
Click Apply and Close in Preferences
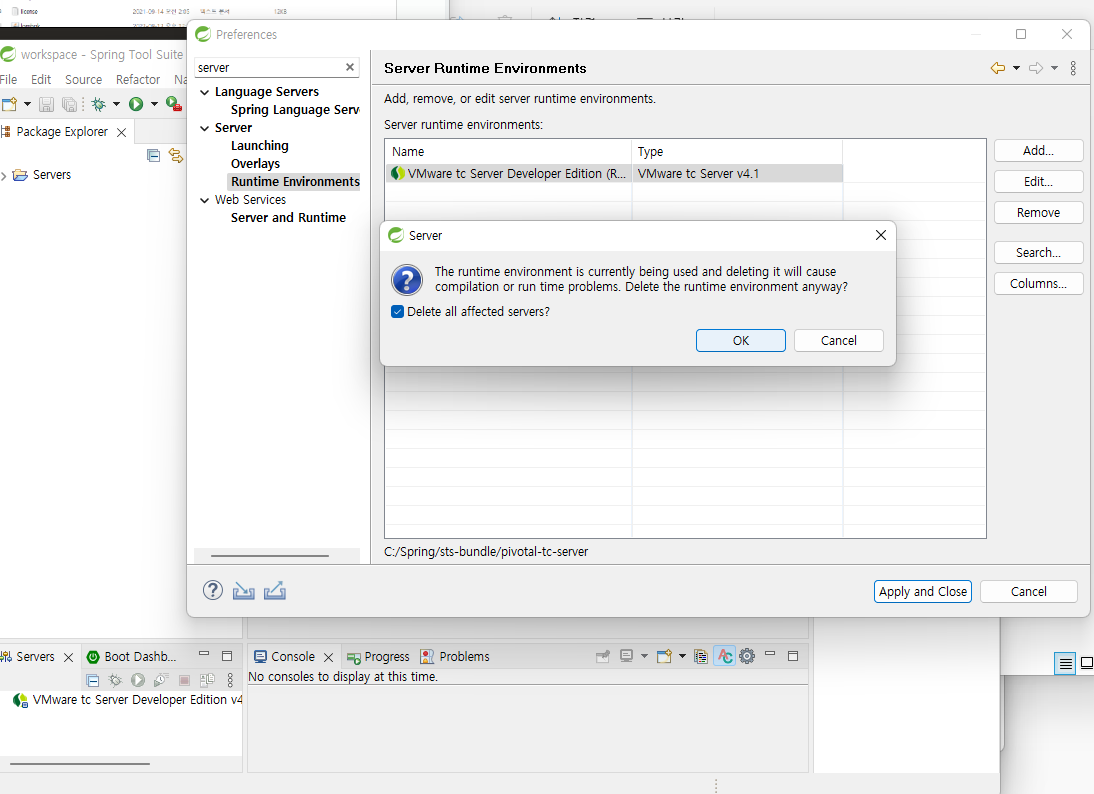[x=922, y=592]
